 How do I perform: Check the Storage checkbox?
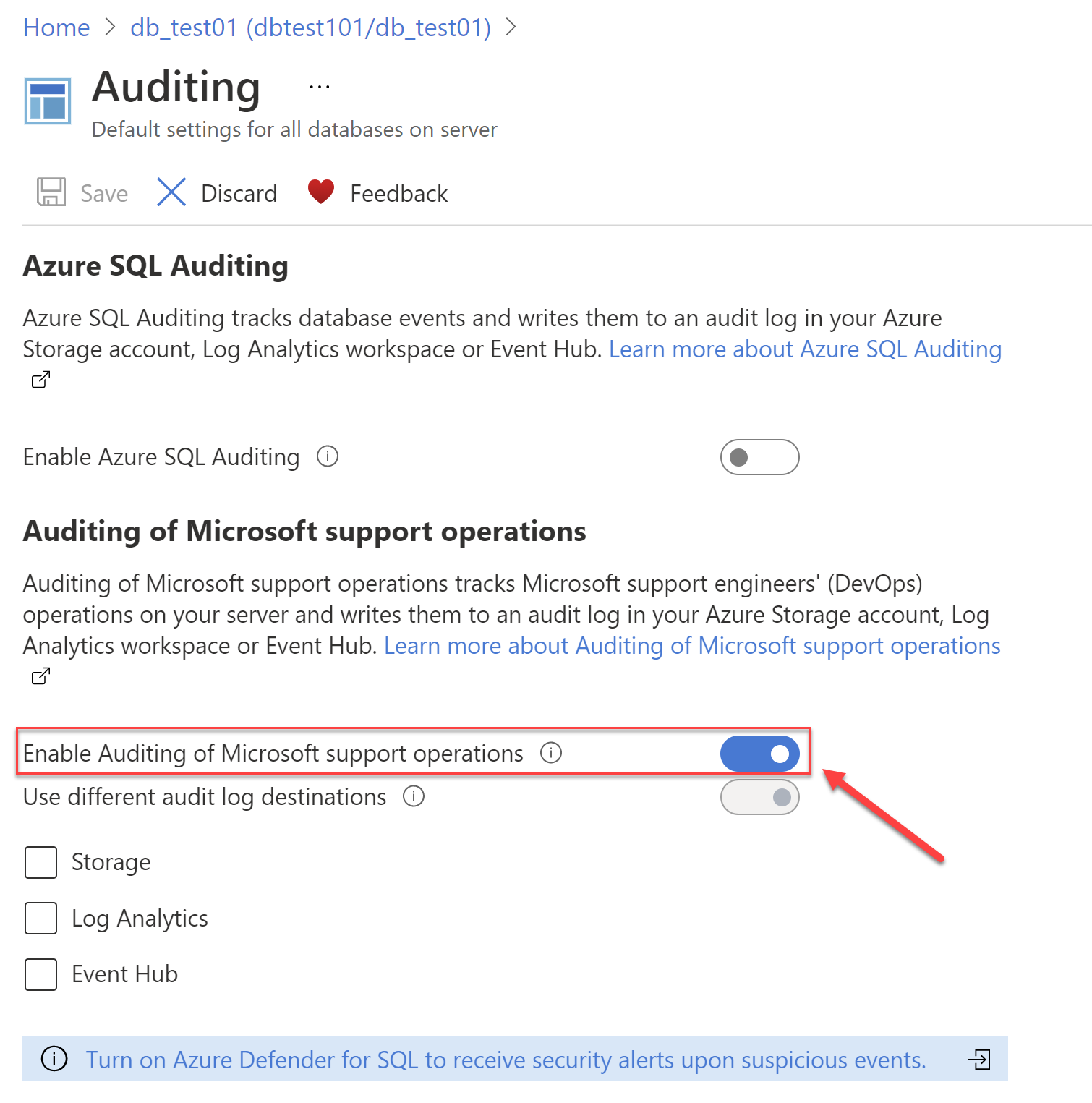tap(40, 862)
